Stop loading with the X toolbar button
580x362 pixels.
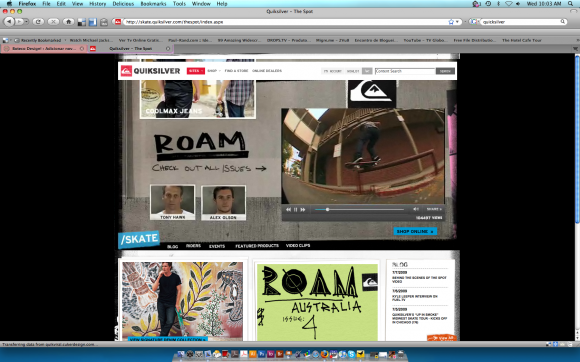pos(53,22)
